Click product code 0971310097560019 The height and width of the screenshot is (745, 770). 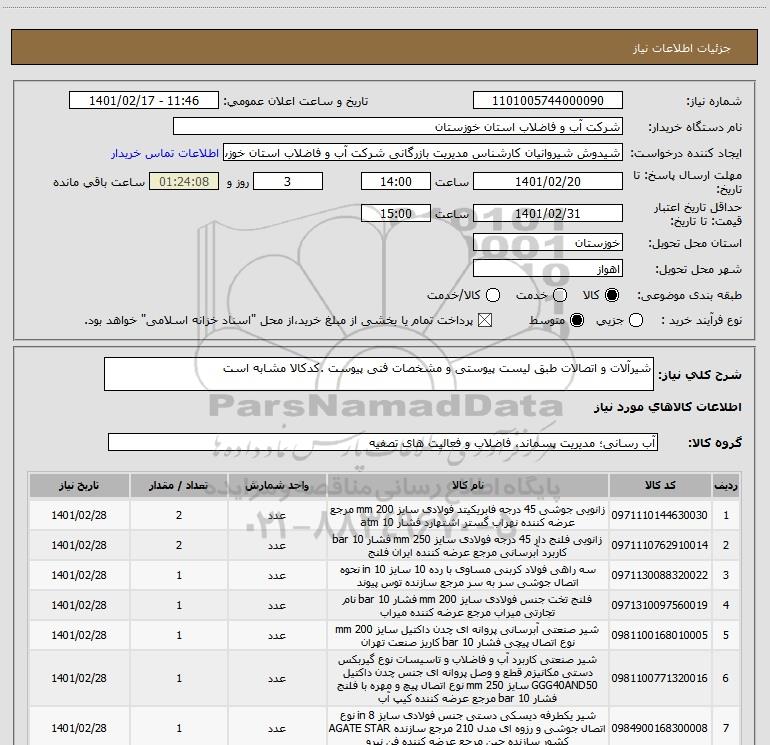pos(660,605)
